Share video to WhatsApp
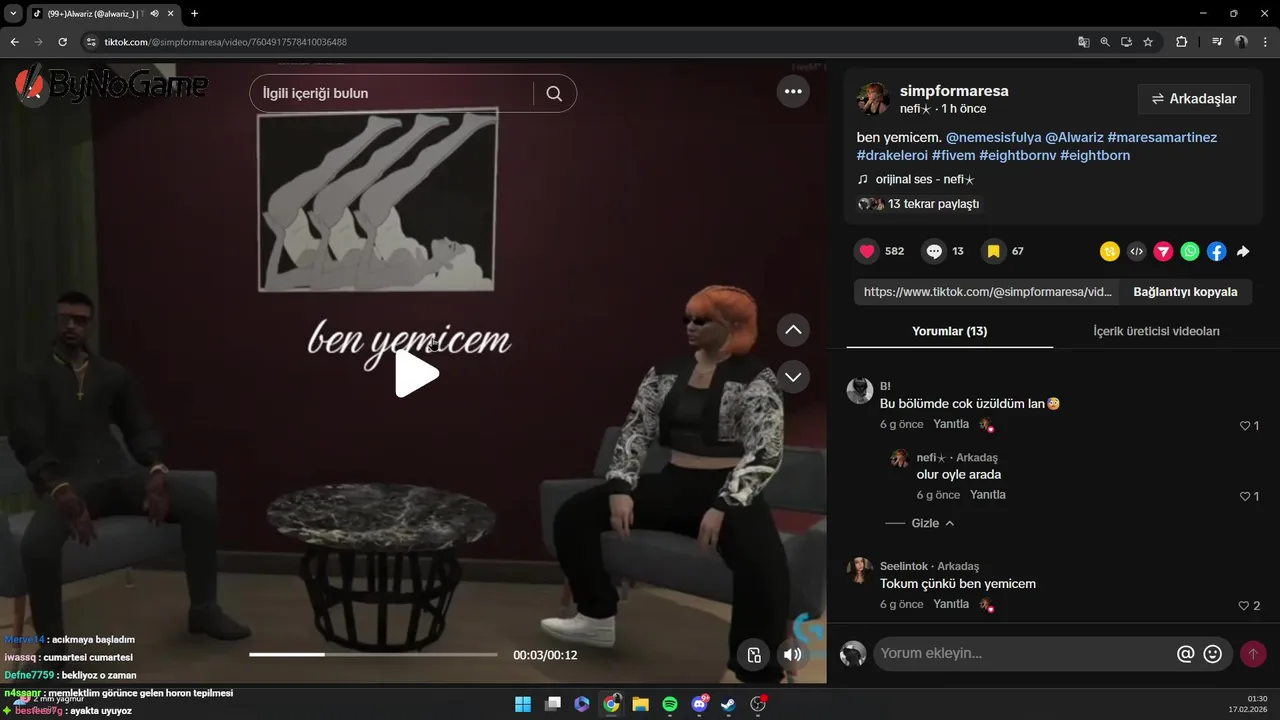The height and width of the screenshot is (720, 1280). point(1189,252)
